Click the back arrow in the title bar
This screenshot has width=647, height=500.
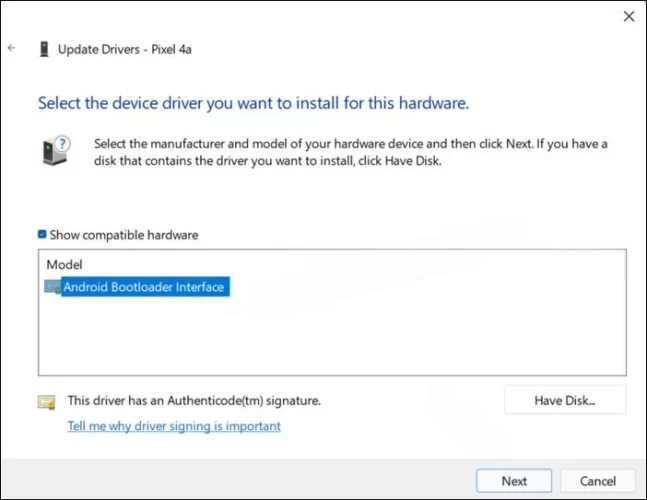(x=12, y=47)
